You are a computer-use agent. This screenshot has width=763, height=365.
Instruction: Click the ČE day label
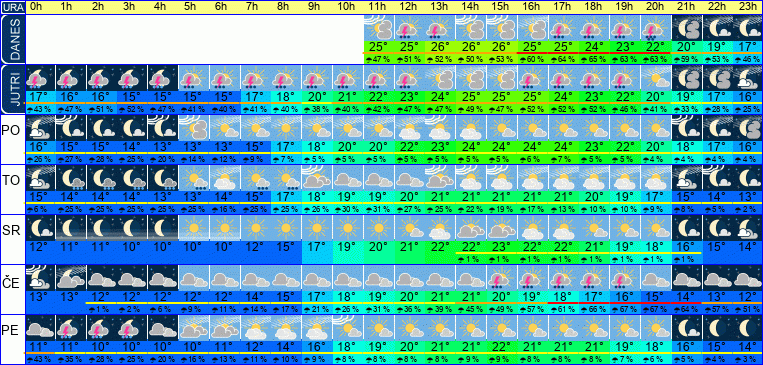coord(11,281)
